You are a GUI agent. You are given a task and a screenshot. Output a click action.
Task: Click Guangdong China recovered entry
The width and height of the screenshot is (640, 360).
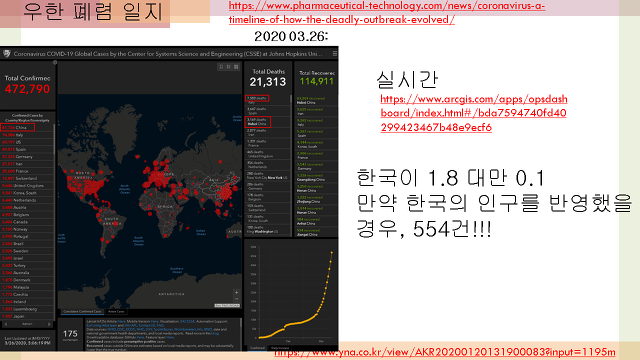(x=316, y=177)
